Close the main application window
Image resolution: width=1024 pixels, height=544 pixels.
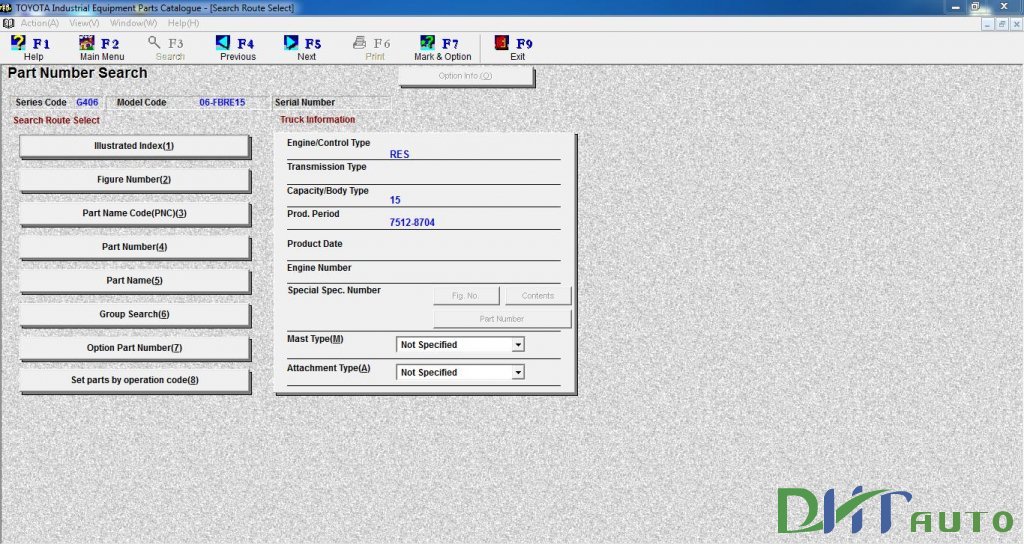coord(1004,7)
